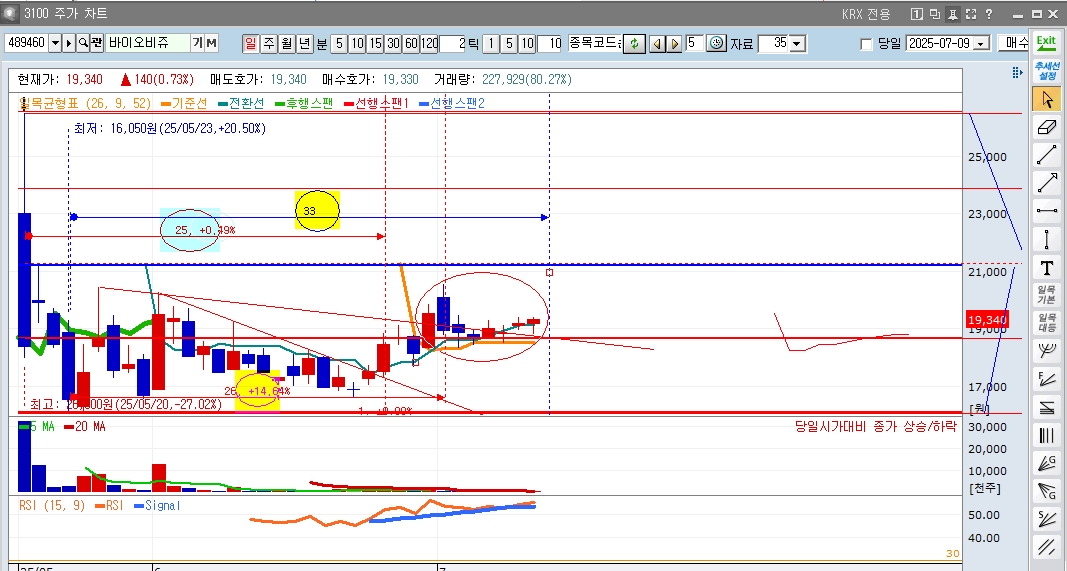This screenshot has width=1067, height=571.
Task: Open the stock code 489460 dropdown
Action: [x=55, y=43]
